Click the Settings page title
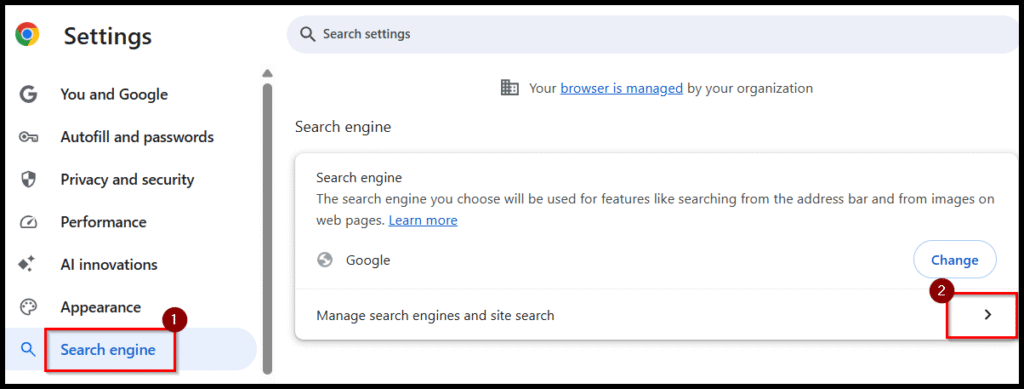The image size is (1024, 389). (108, 36)
